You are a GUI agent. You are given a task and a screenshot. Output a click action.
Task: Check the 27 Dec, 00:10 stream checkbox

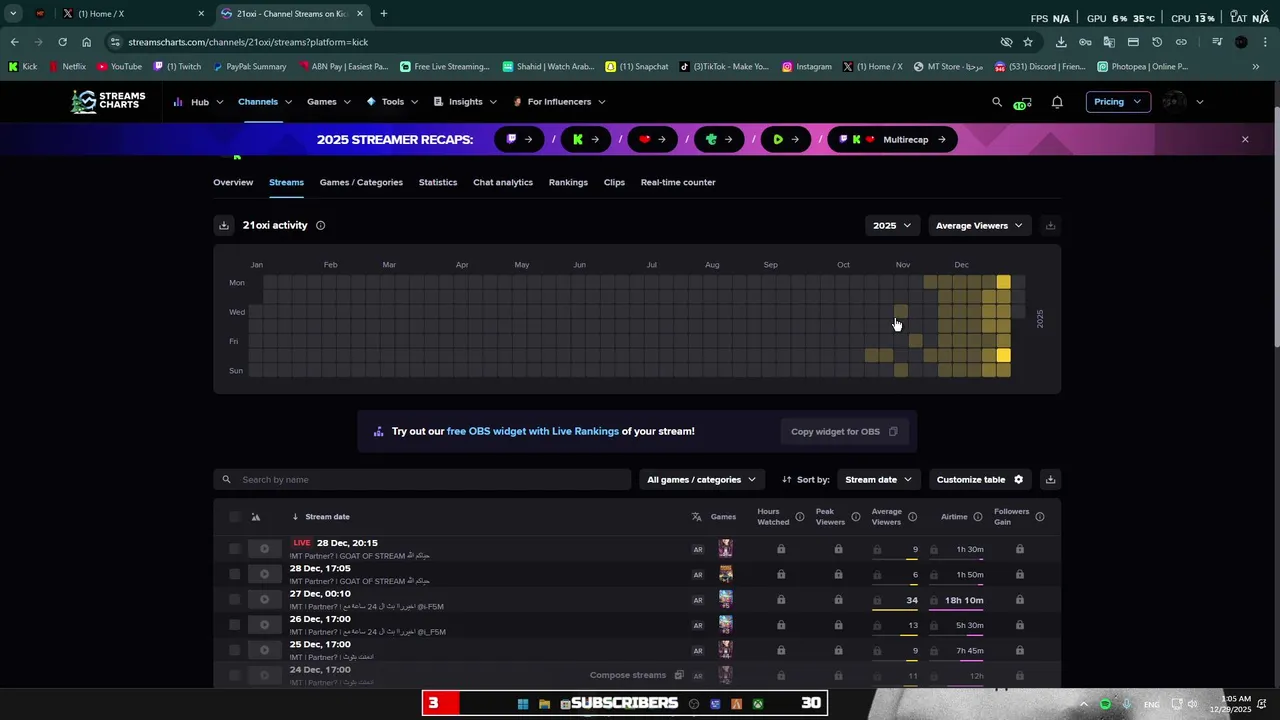pyautogui.click(x=235, y=600)
